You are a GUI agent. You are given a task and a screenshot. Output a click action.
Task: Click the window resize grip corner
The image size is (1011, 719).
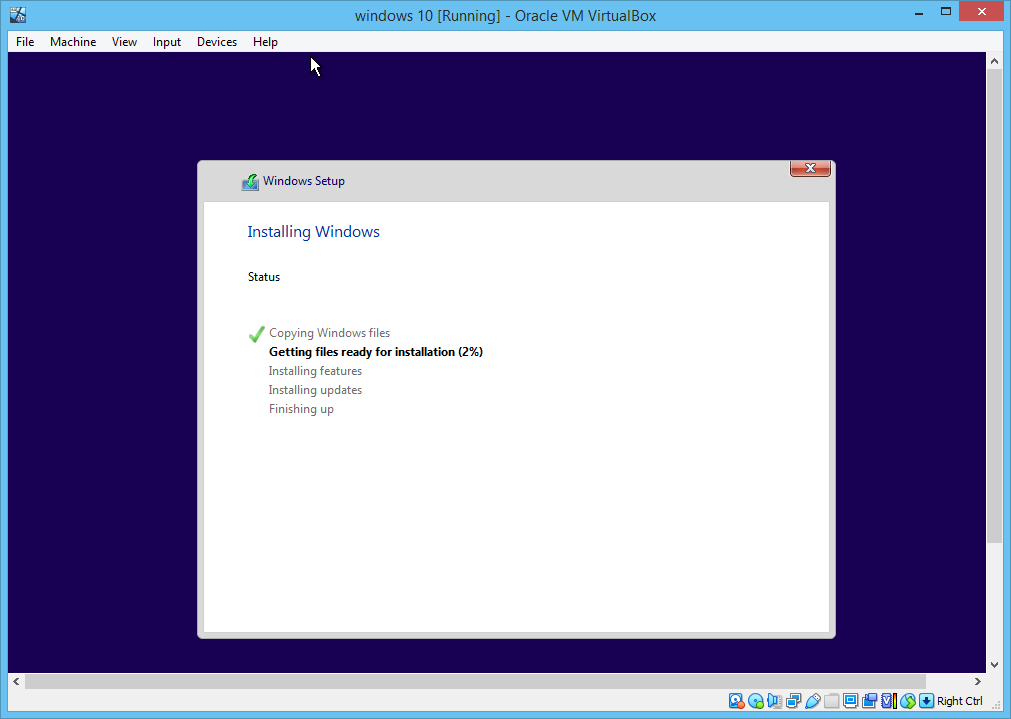[x=996, y=705]
